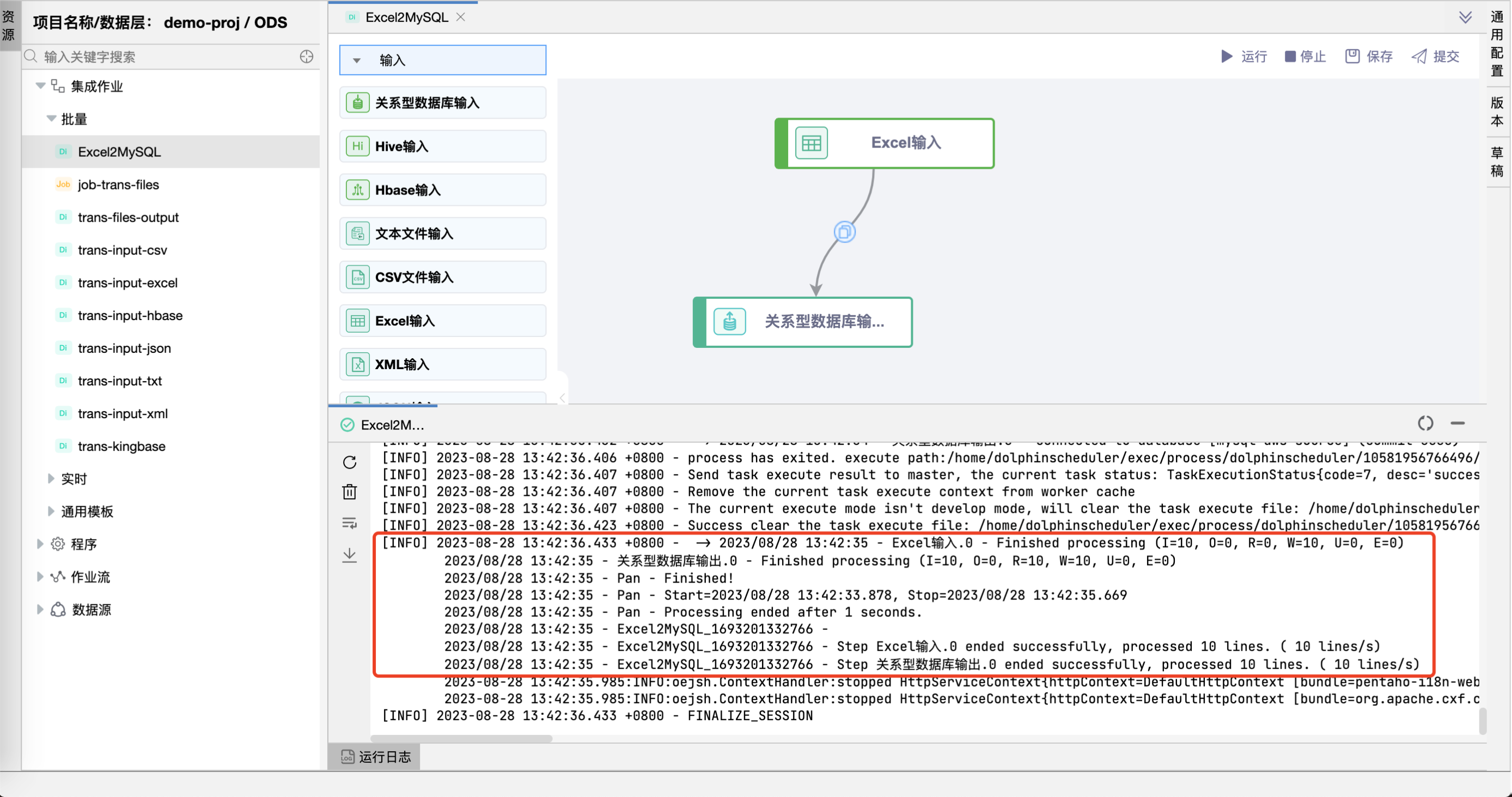Toggle auto-refresh on the log panel
The height and width of the screenshot is (797, 1512).
1425,424
